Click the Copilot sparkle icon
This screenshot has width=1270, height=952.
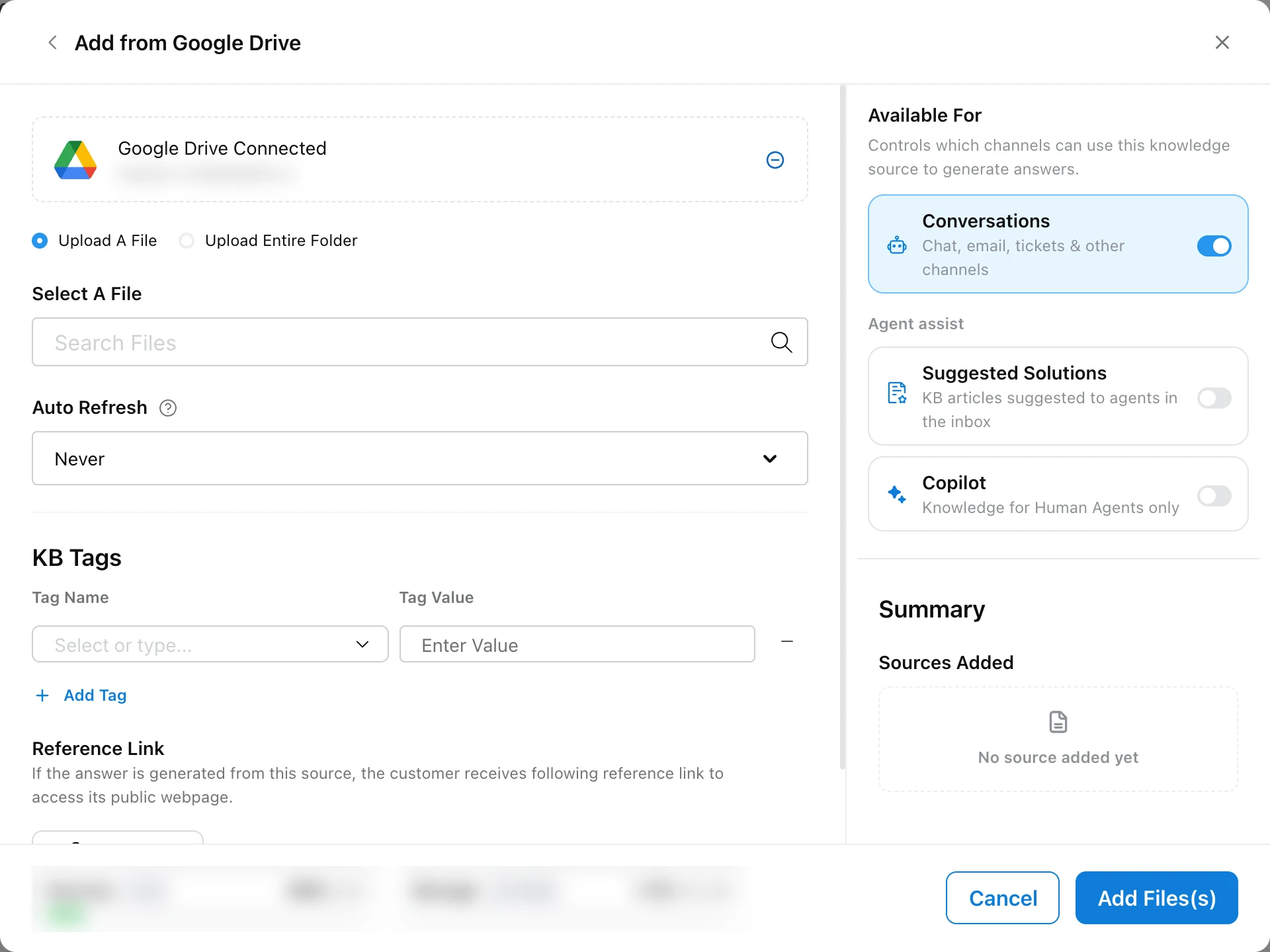point(897,494)
